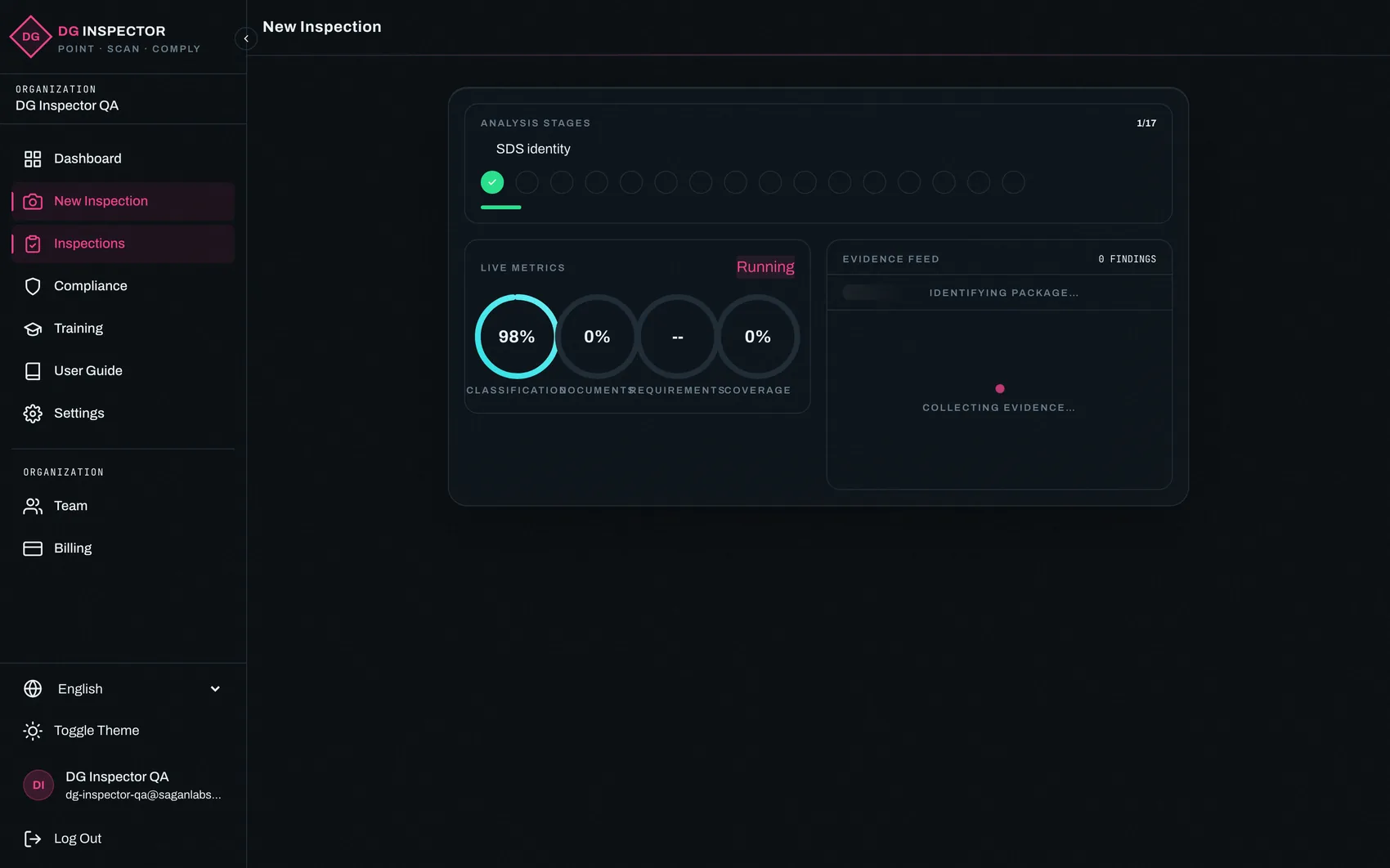Click the Compliance shield icon
Screen dimensions: 1390x868
click(x=33, y=286)
